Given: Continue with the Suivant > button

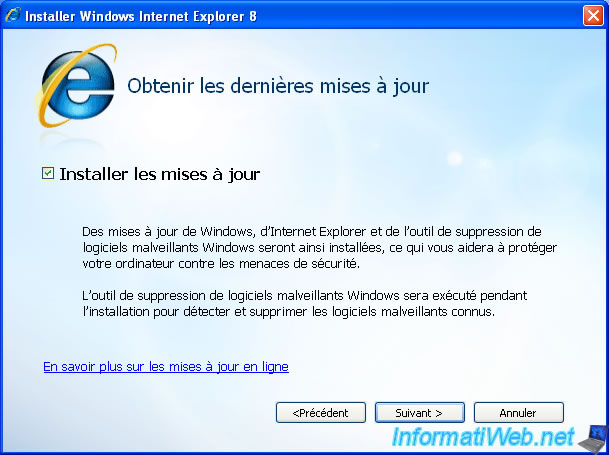Looking at the screenshot, I should [x=419, y=413].
